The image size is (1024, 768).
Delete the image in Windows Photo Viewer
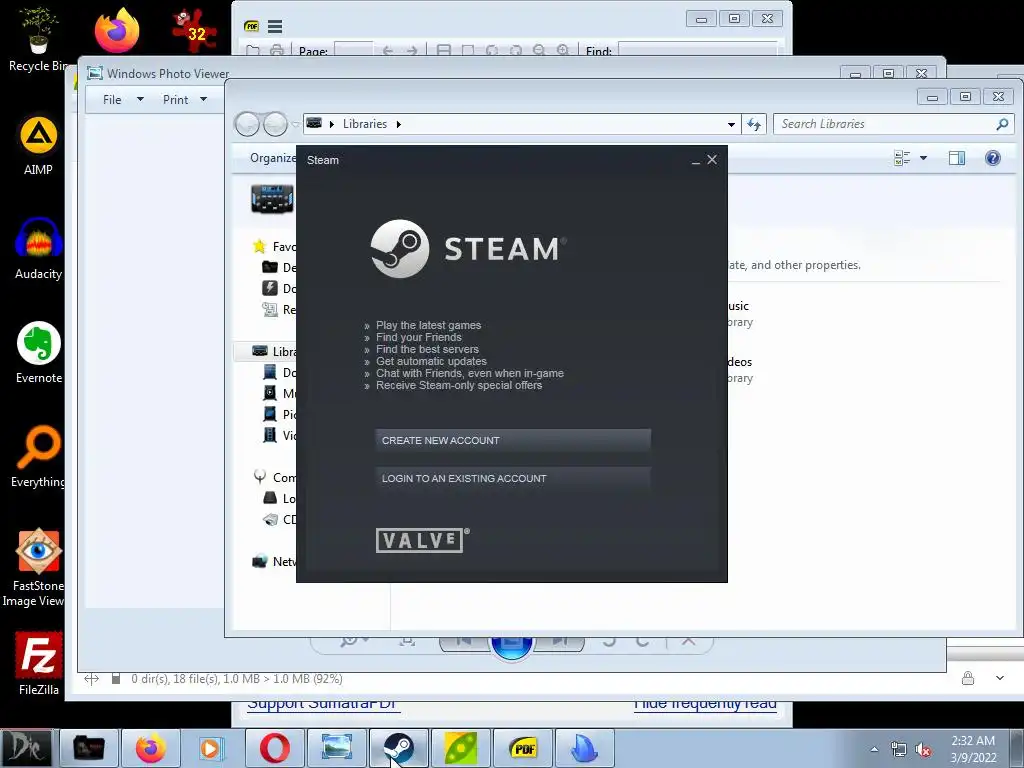pyautogui.click(x=688, y=641)
